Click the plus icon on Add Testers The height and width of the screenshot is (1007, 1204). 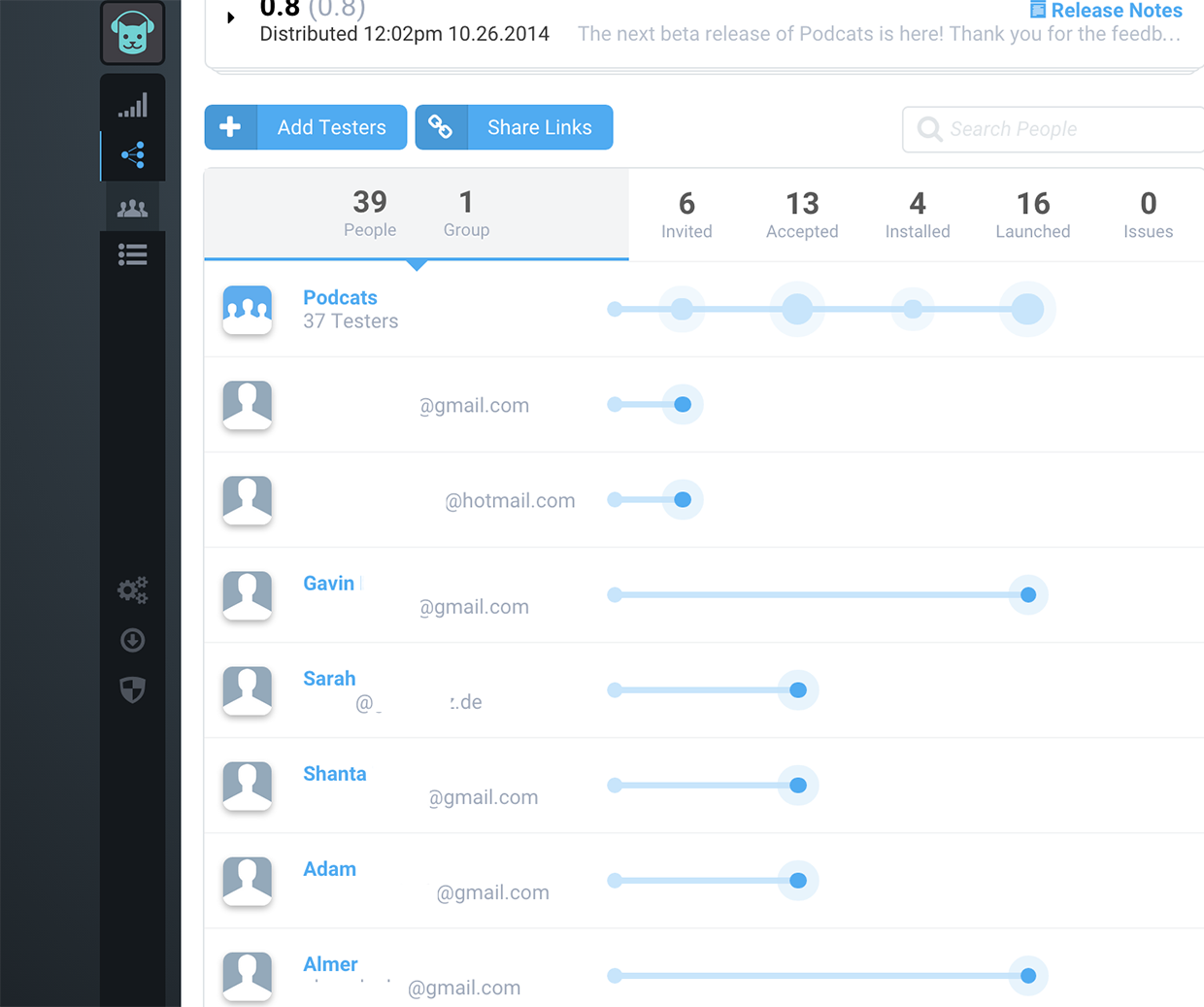(230, 127)
